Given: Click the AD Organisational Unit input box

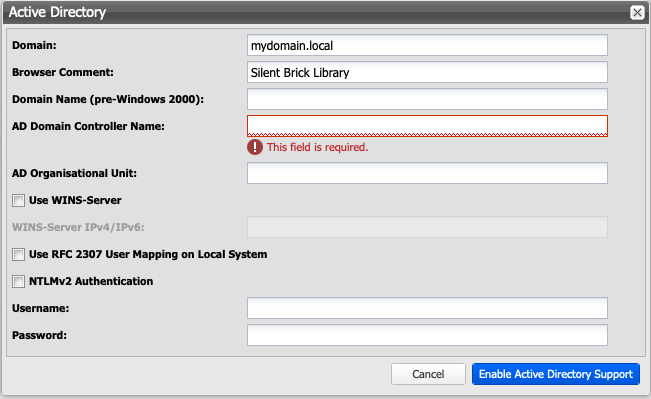Looking at the screenshot, I should [x=427, y=173].
